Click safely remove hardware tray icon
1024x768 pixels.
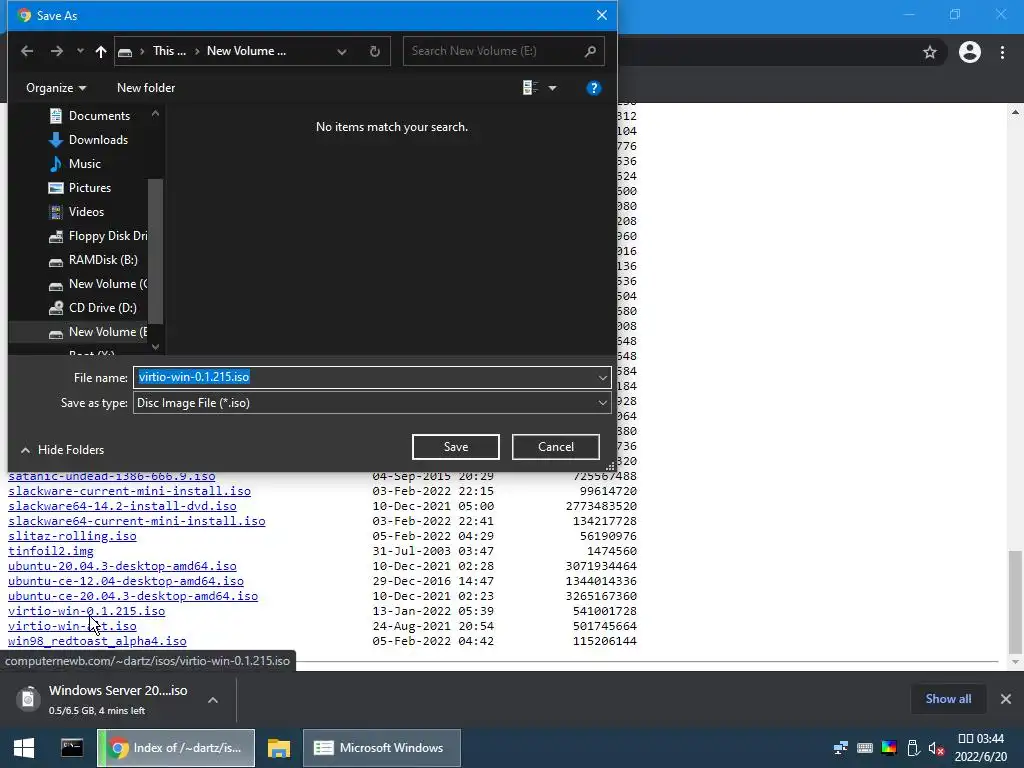pyautogui.click(x=913, y=748)
